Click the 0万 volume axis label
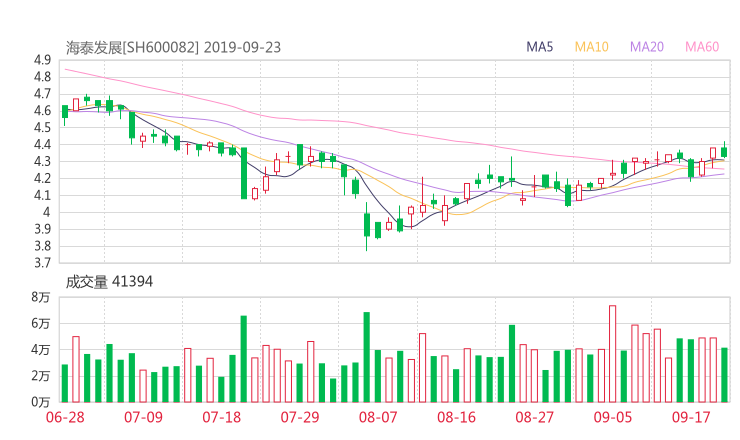Image resolution: width=740 pixels, height=440 pixels. (x=41, y=402)
